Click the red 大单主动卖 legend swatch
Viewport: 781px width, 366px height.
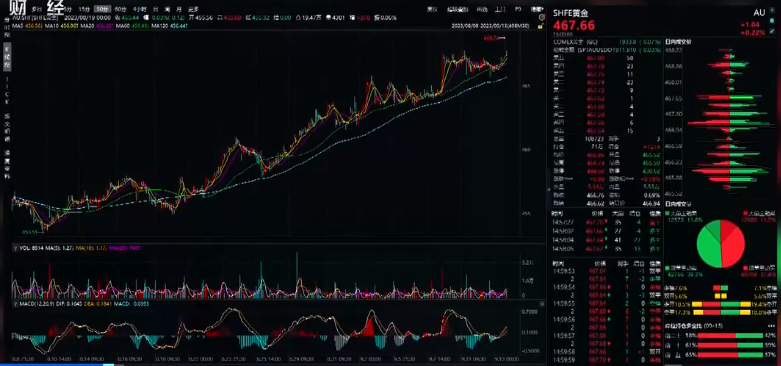tap(745, 213)
